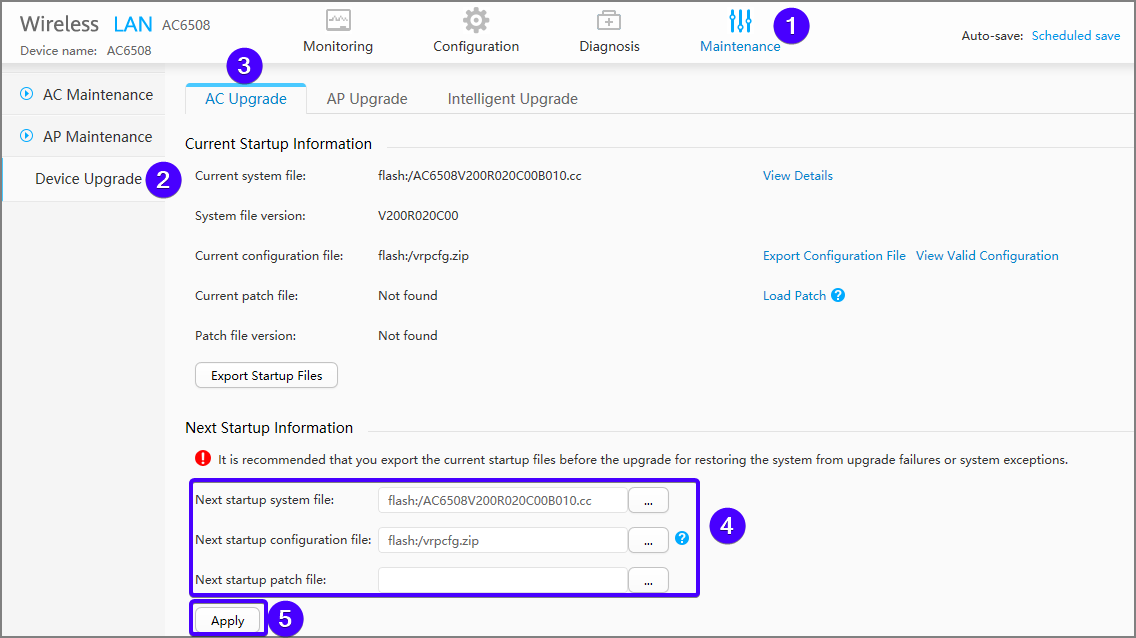1136x638 pixels.
Task: Open the Diagnosis toolkit icon
Action: [x=609, y=21]
